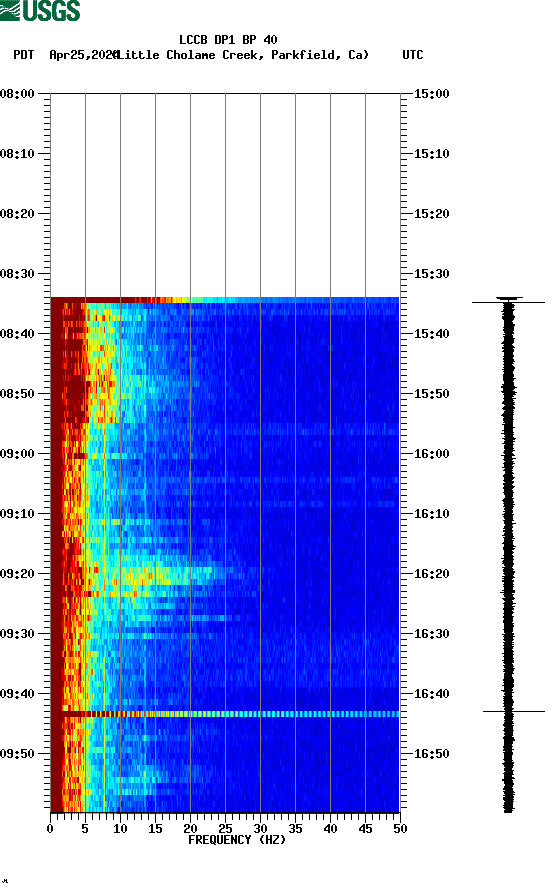Click the 09:50 PDT axis label
The image size is (552, 892).
click(x=17, y=754)
